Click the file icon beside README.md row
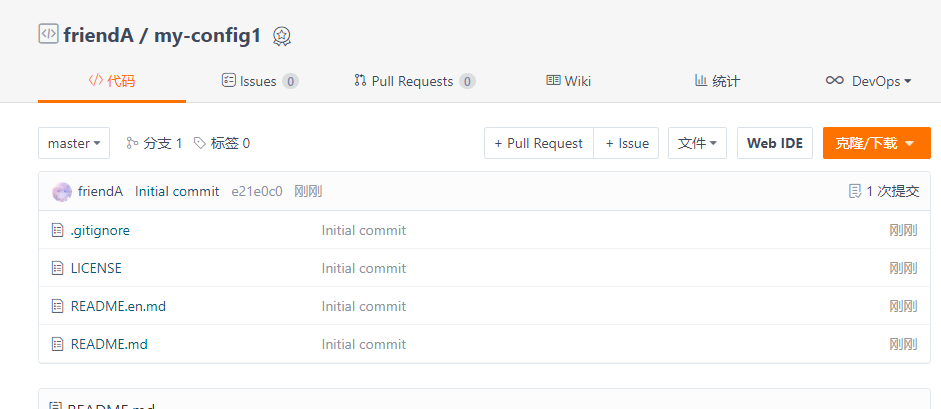The height and width of the screenshot is (409, 941). (58, 344)
